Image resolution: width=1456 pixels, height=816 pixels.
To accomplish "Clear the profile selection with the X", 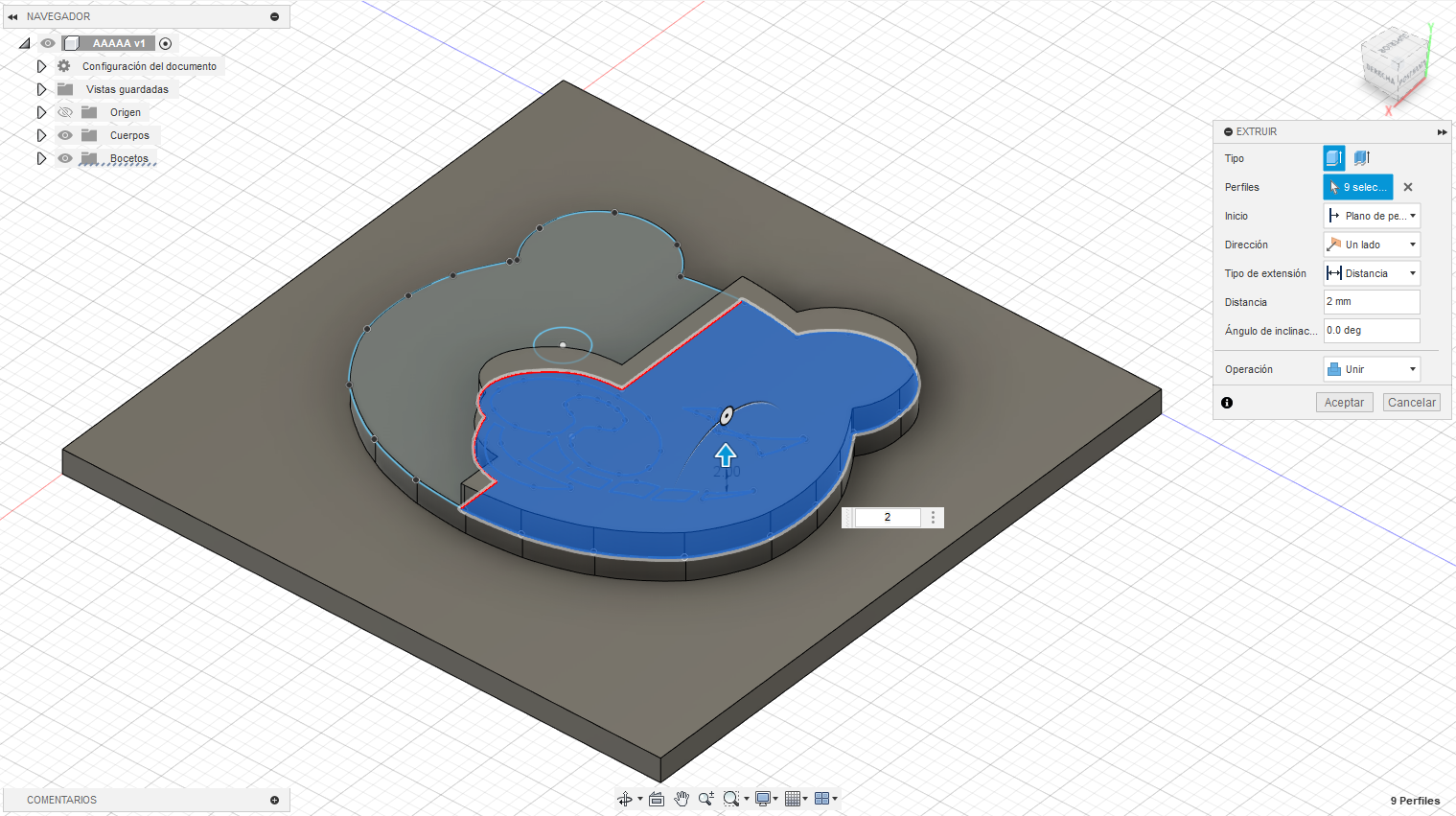I will coord(1408,187).
